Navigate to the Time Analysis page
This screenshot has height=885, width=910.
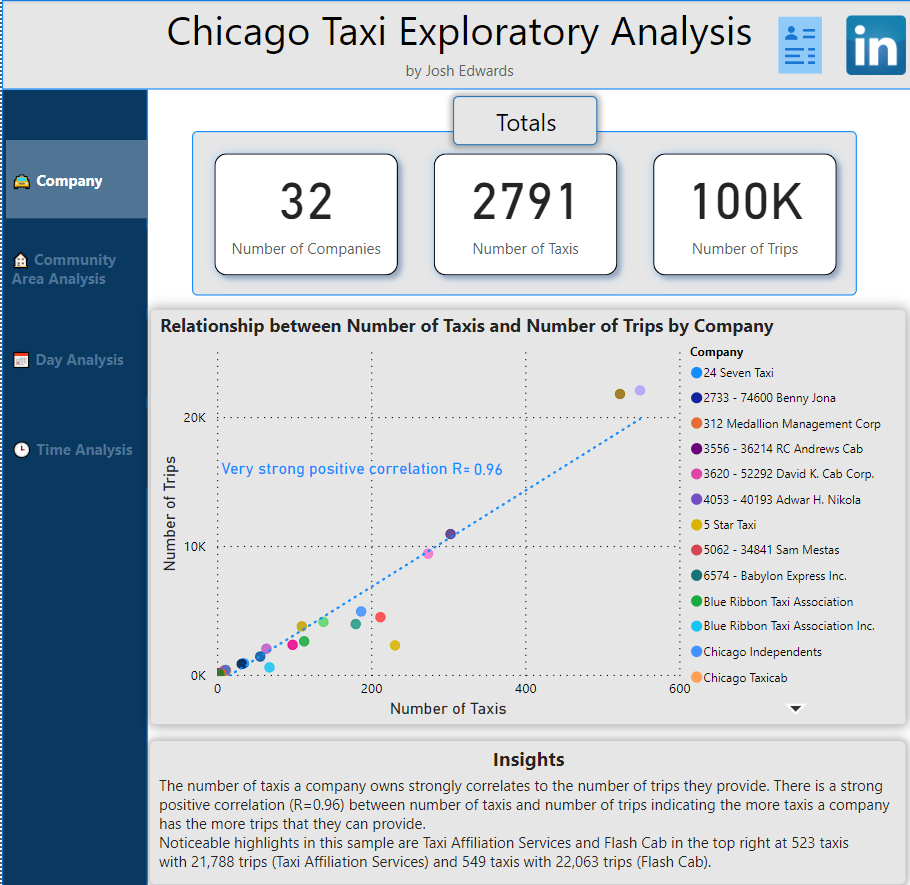pos(75,450)
